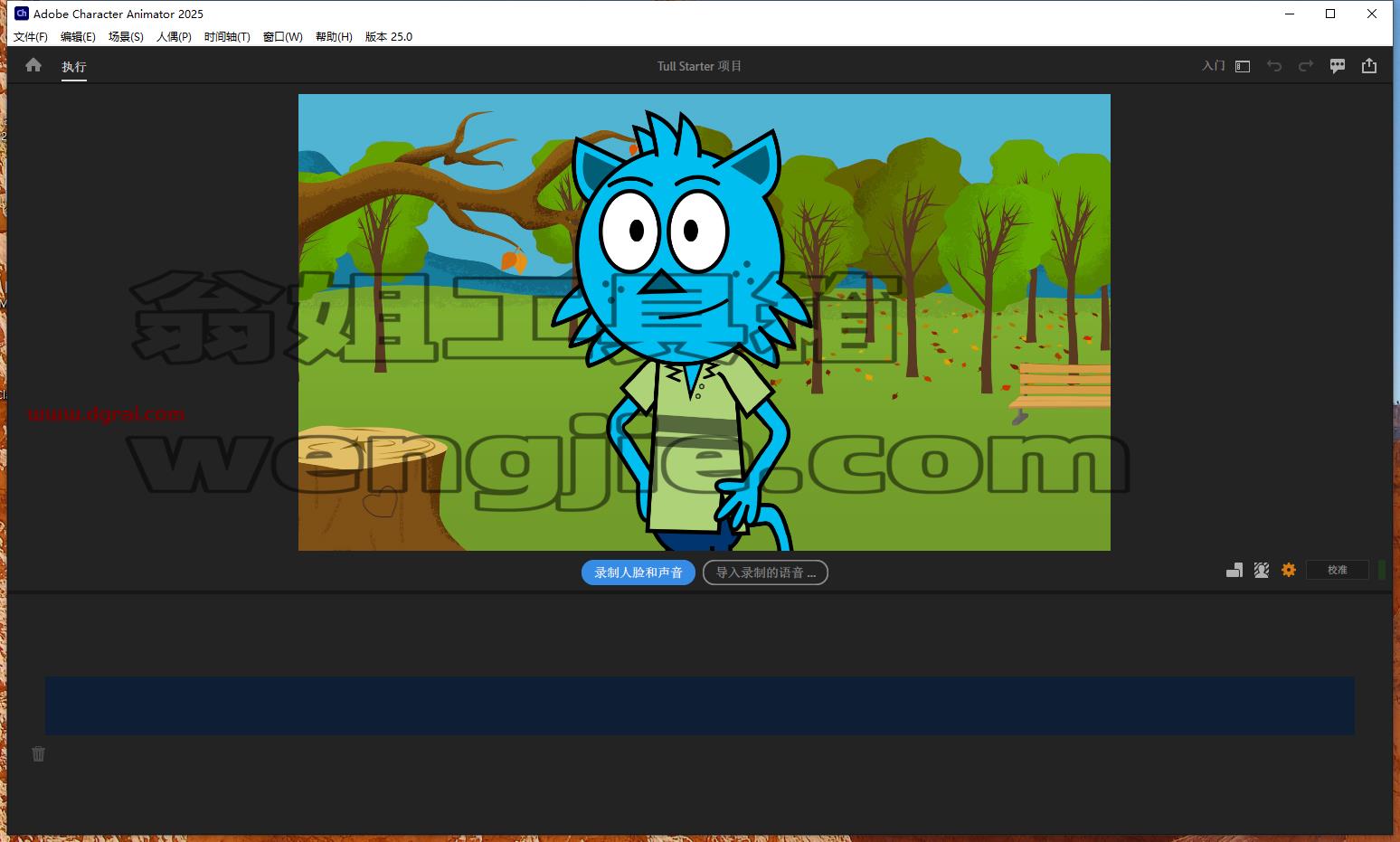Select the 入门 workspace label
The width and height of the screenshot is (1400, 842).
[1214, 66]
